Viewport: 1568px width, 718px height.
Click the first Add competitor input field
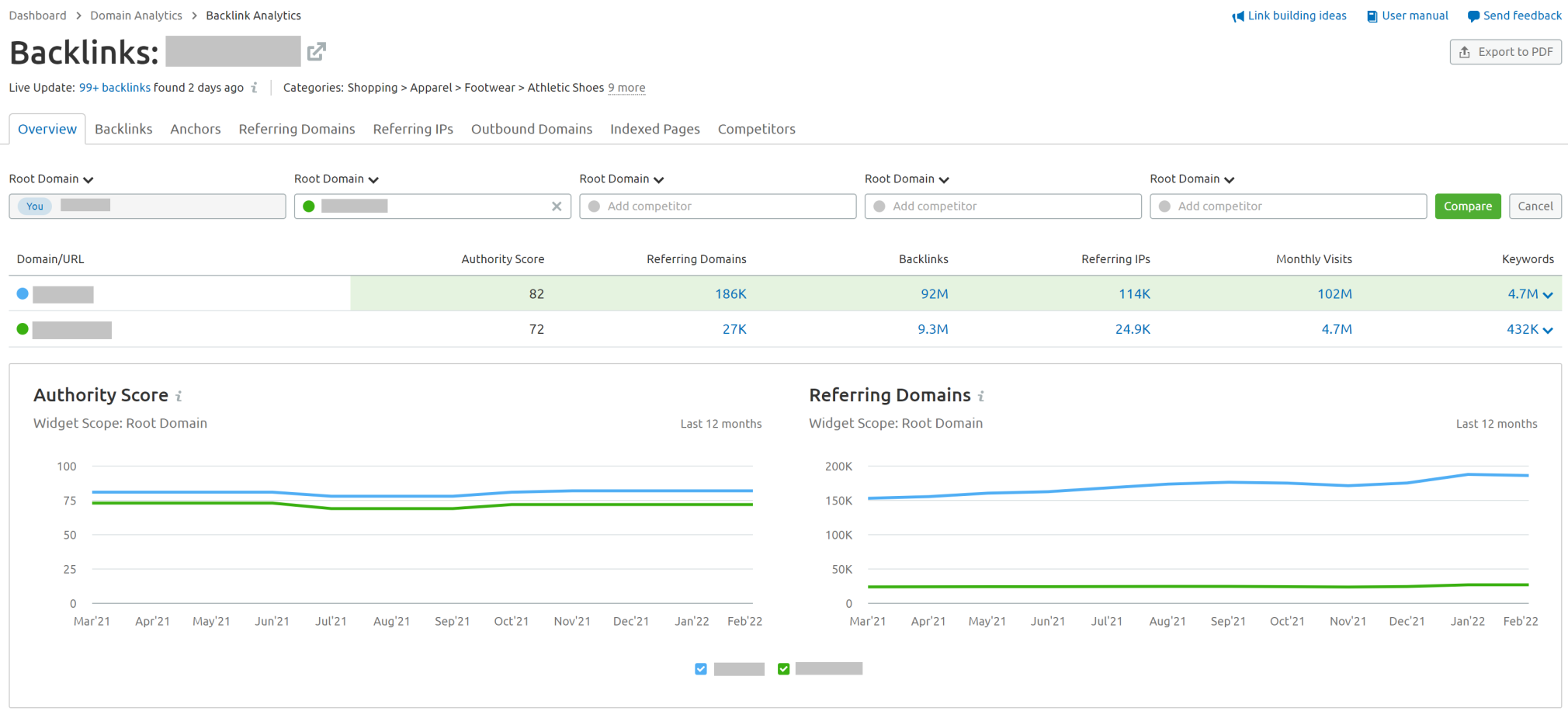pyautogui.click(x=718, y=206)
